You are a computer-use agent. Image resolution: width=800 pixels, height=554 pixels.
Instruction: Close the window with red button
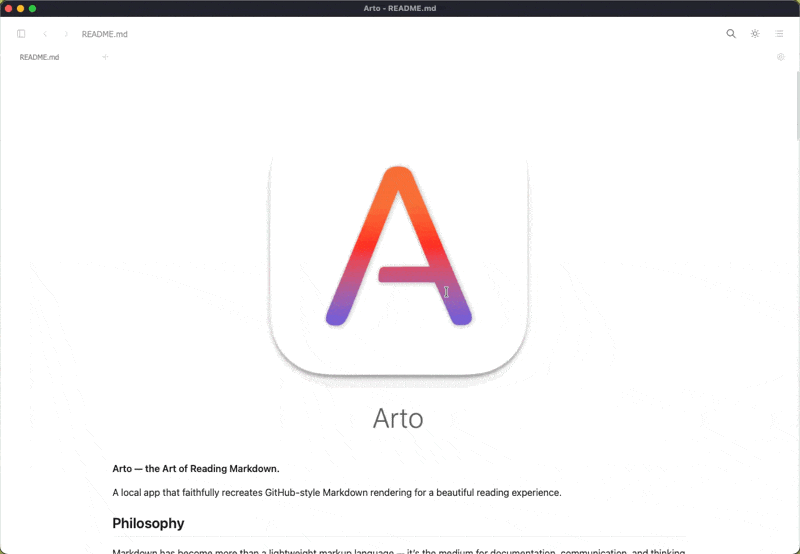8,8
